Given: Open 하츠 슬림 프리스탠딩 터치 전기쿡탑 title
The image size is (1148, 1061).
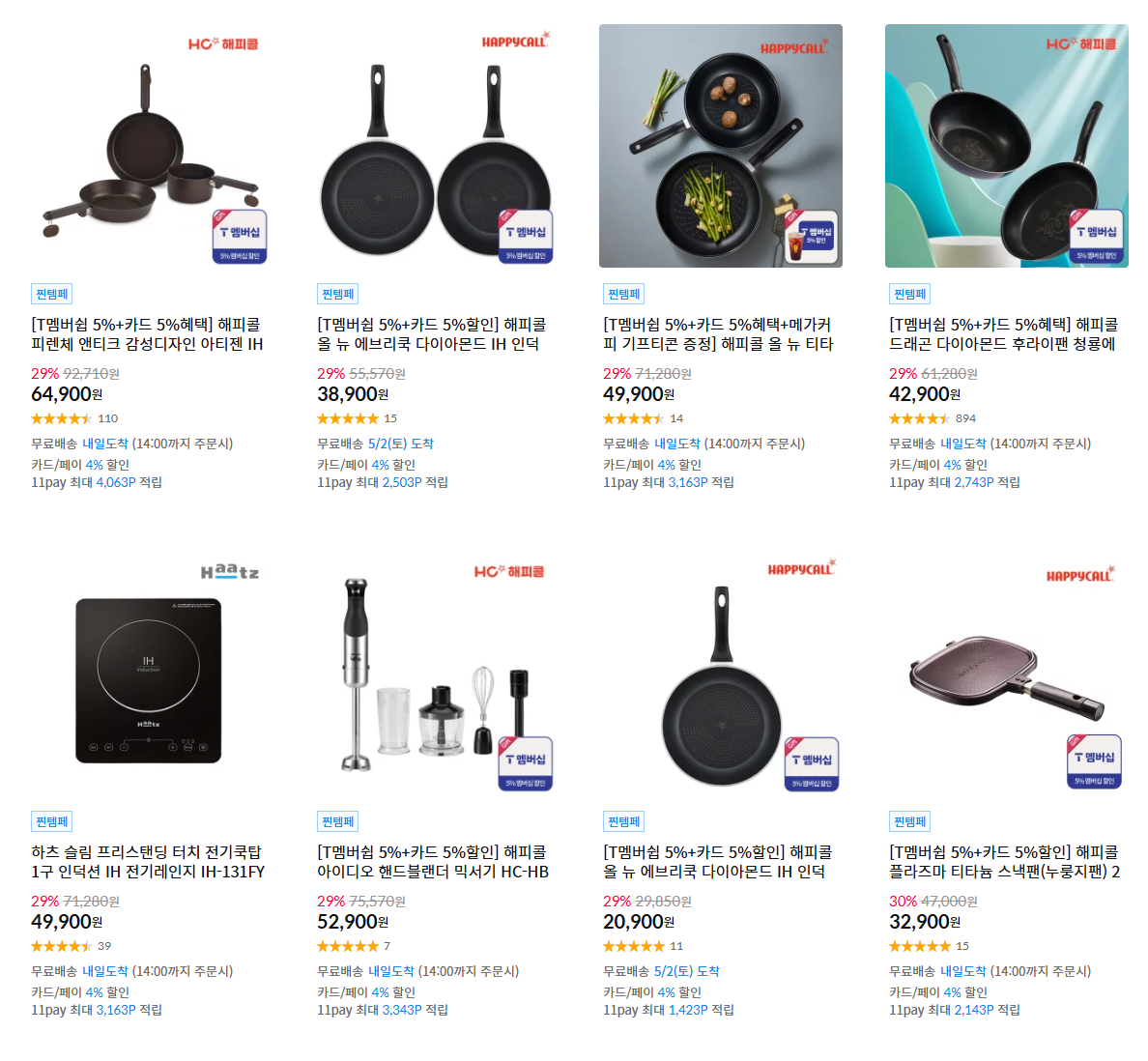Looking at the screenshot, I should coord(148,862).
